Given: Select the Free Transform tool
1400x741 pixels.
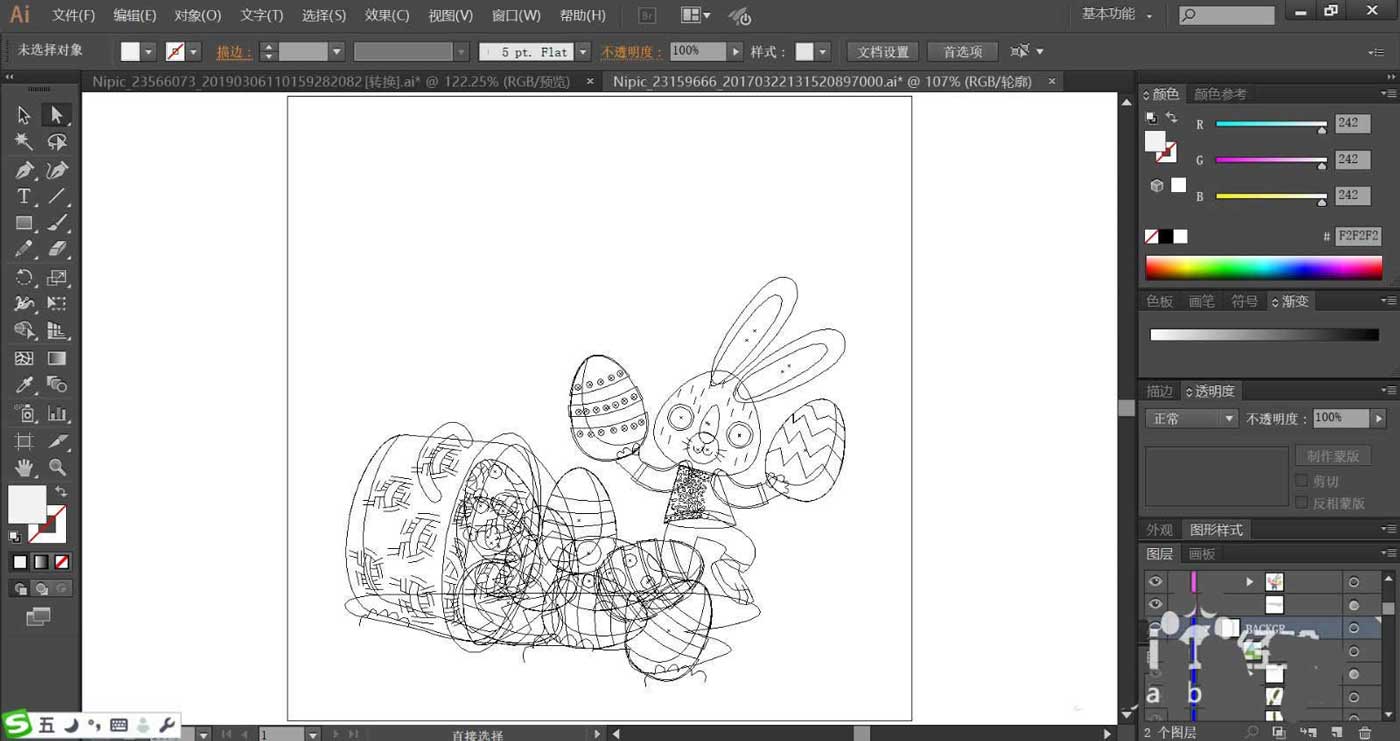Looking at the screenshot, I should [57, 303].
